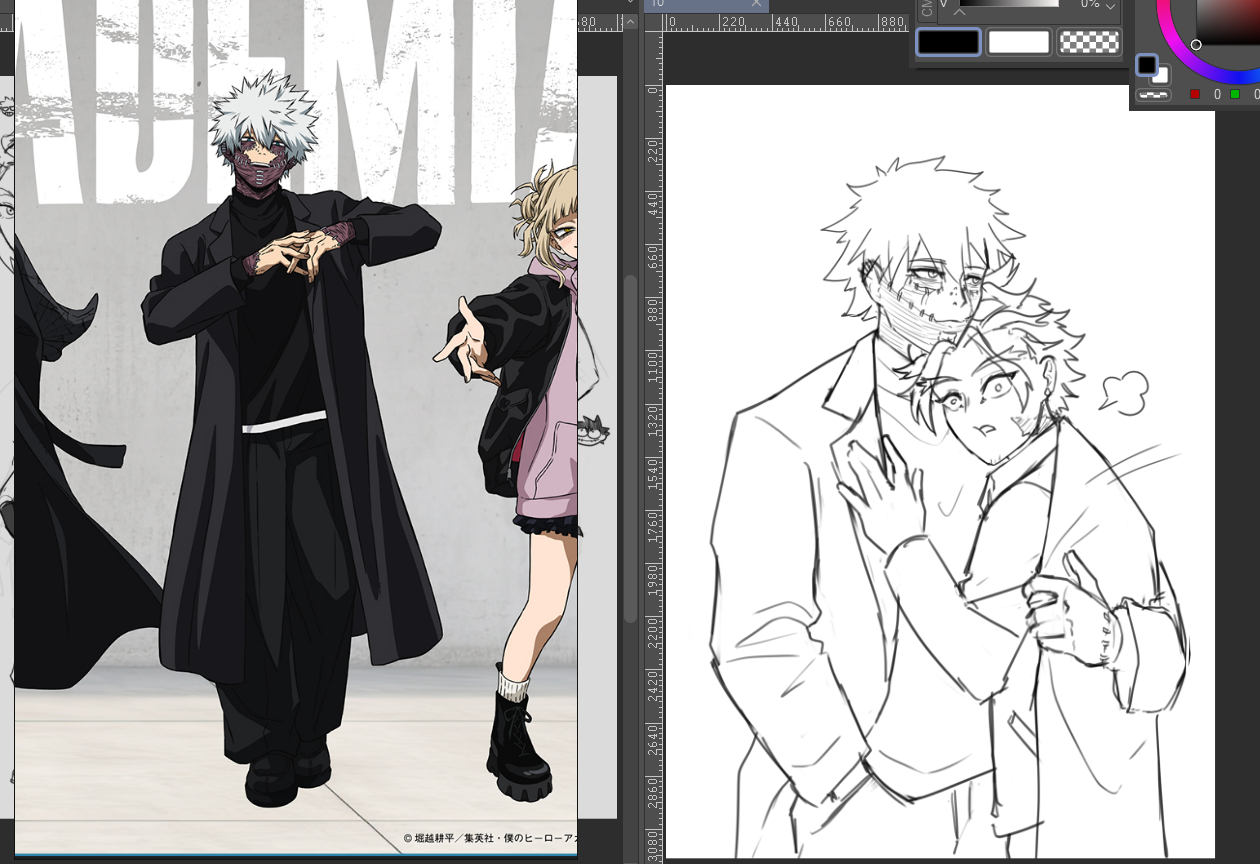Activate white sub color icon beside color wheel
Viewport: 1260px width, 864px height.
pos(1162,76)
